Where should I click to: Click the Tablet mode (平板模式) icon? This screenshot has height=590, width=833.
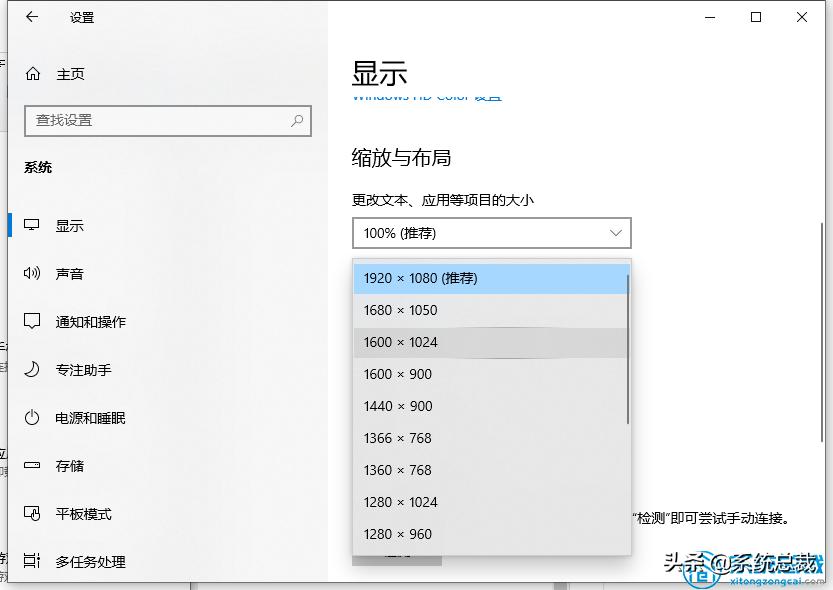coord(32,514)
